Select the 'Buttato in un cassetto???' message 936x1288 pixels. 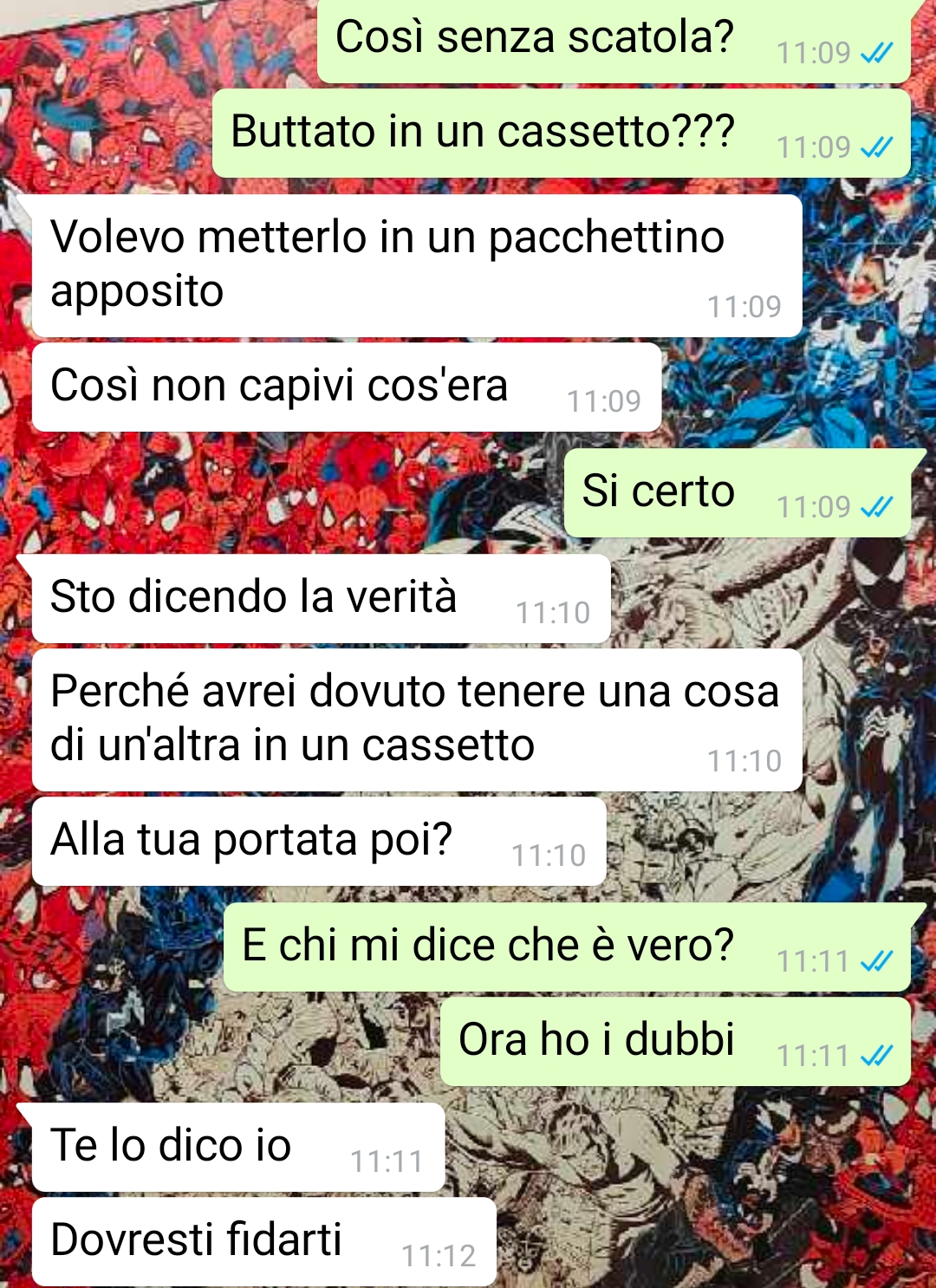pyautogui.click(x=562, y=133)
